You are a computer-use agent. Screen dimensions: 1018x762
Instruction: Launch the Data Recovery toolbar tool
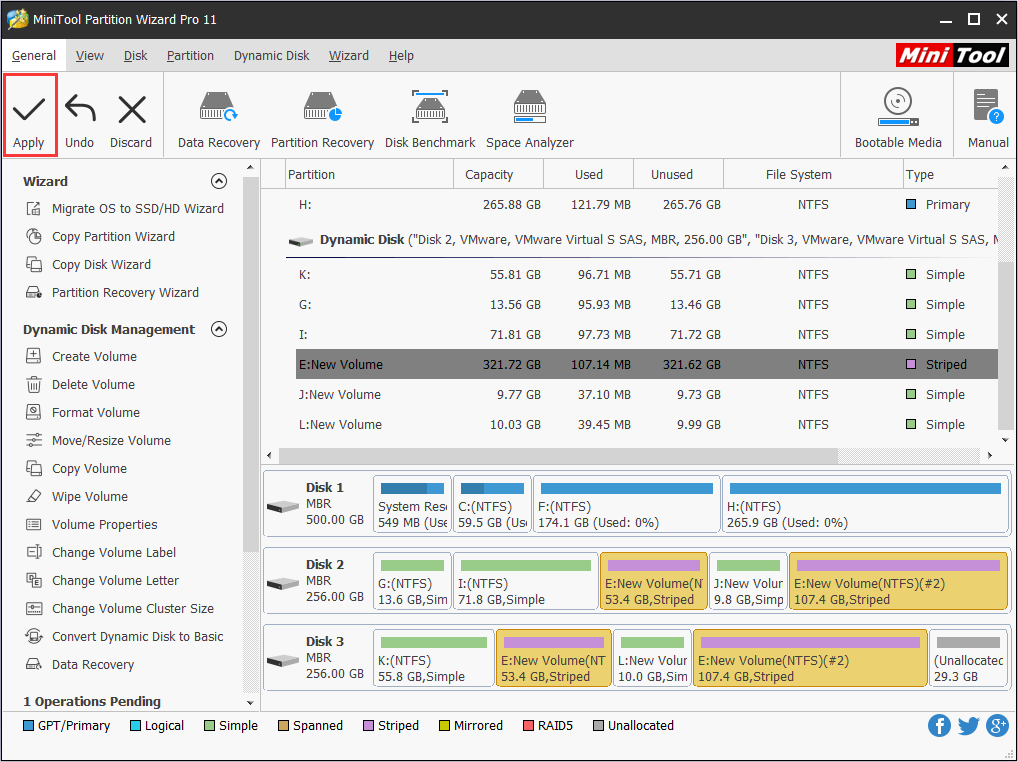pyautogui.click(x=219, y=119)
